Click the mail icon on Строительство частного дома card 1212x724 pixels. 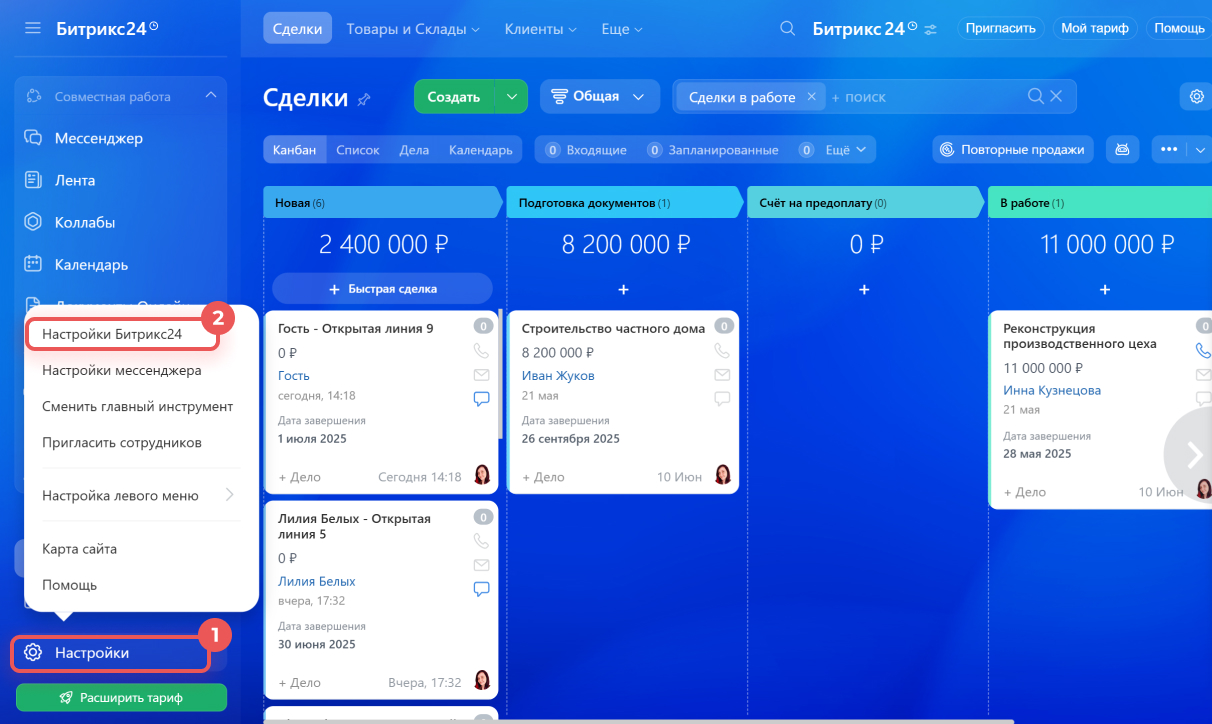click(x=722, y=375)
